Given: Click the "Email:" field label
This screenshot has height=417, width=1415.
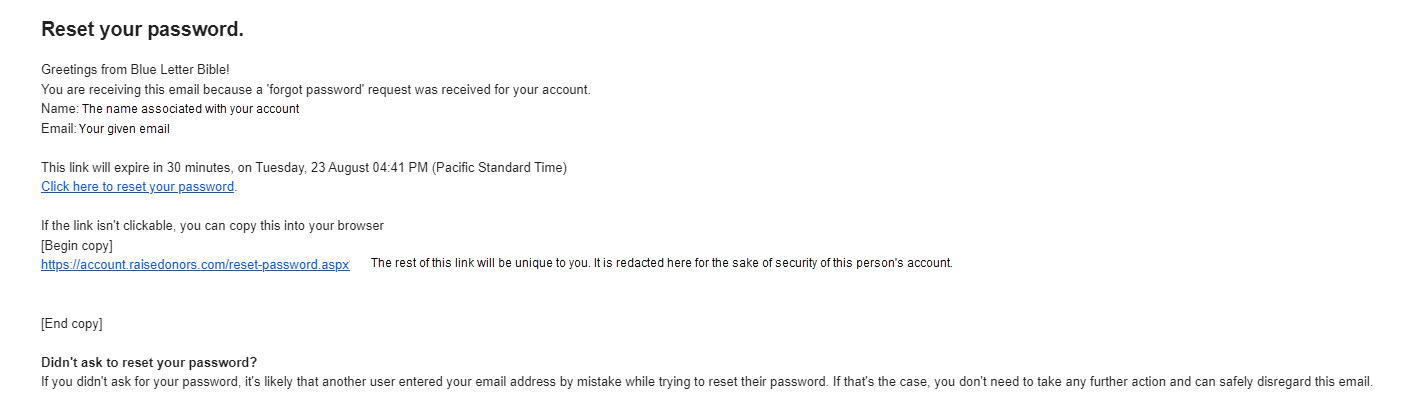Looking at the screenshot, I should [x=58, y=128].
